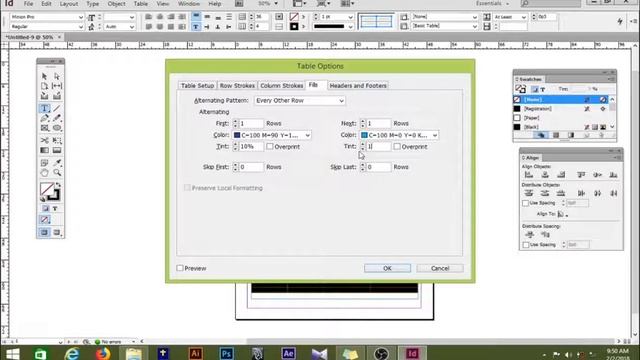
Task: Open Photoshop from taskbar
Action: 226,353
